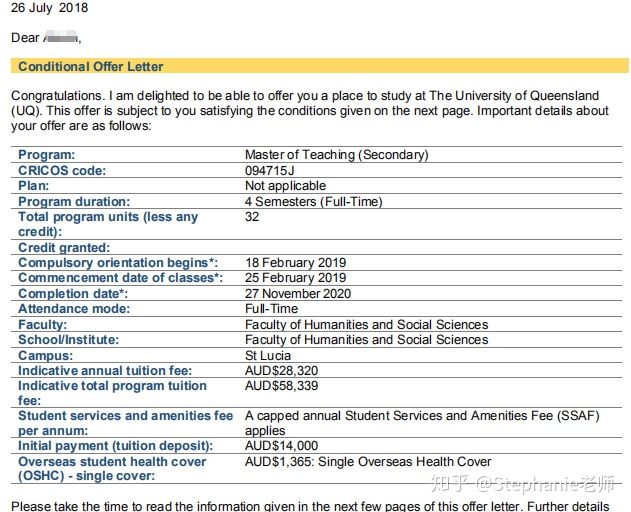Click 'Compulsory orientation begins*:' label
631x512 pixels.
118,263
